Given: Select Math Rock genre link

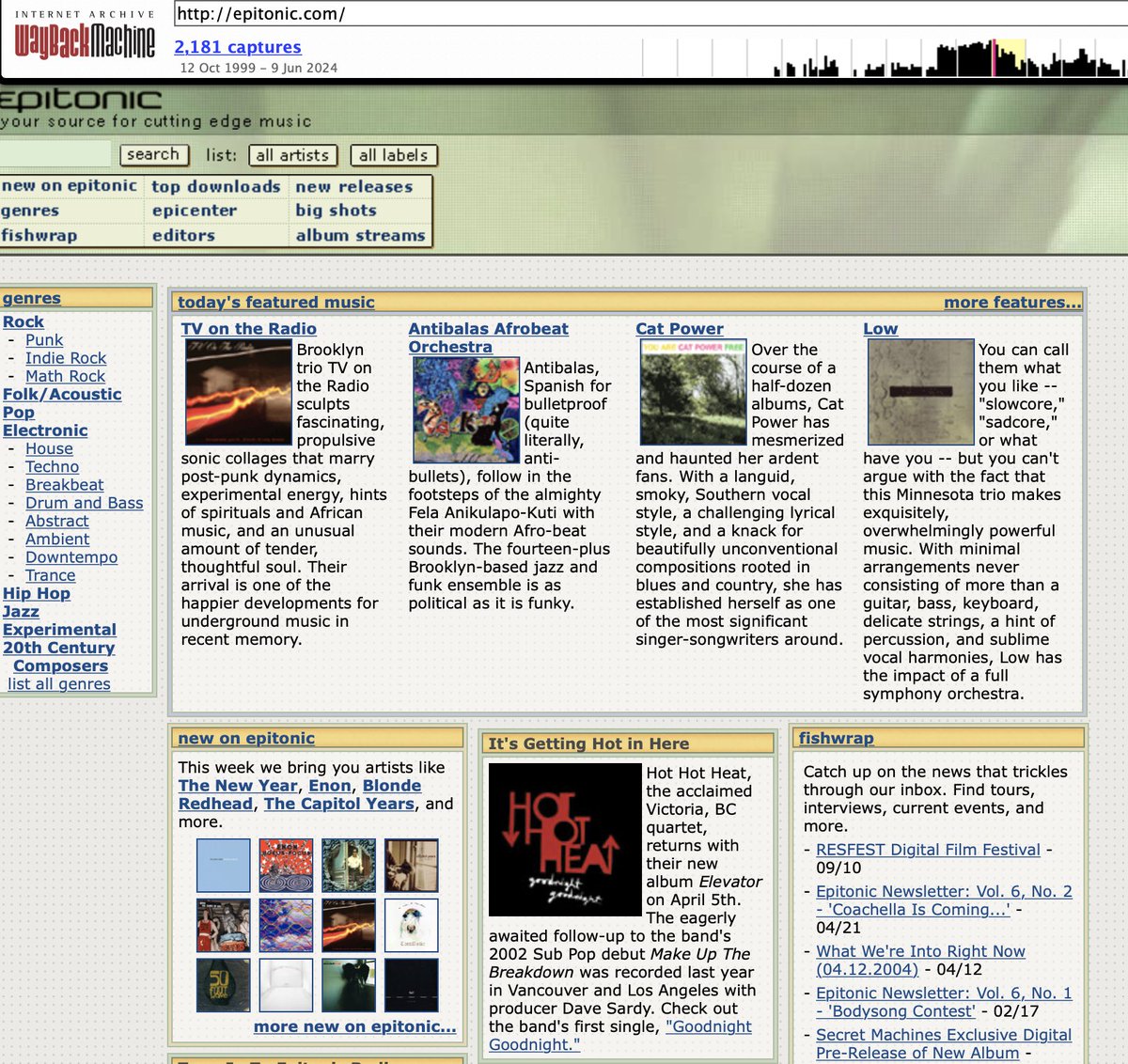Looking at the screenshot, I should (65, 376).
